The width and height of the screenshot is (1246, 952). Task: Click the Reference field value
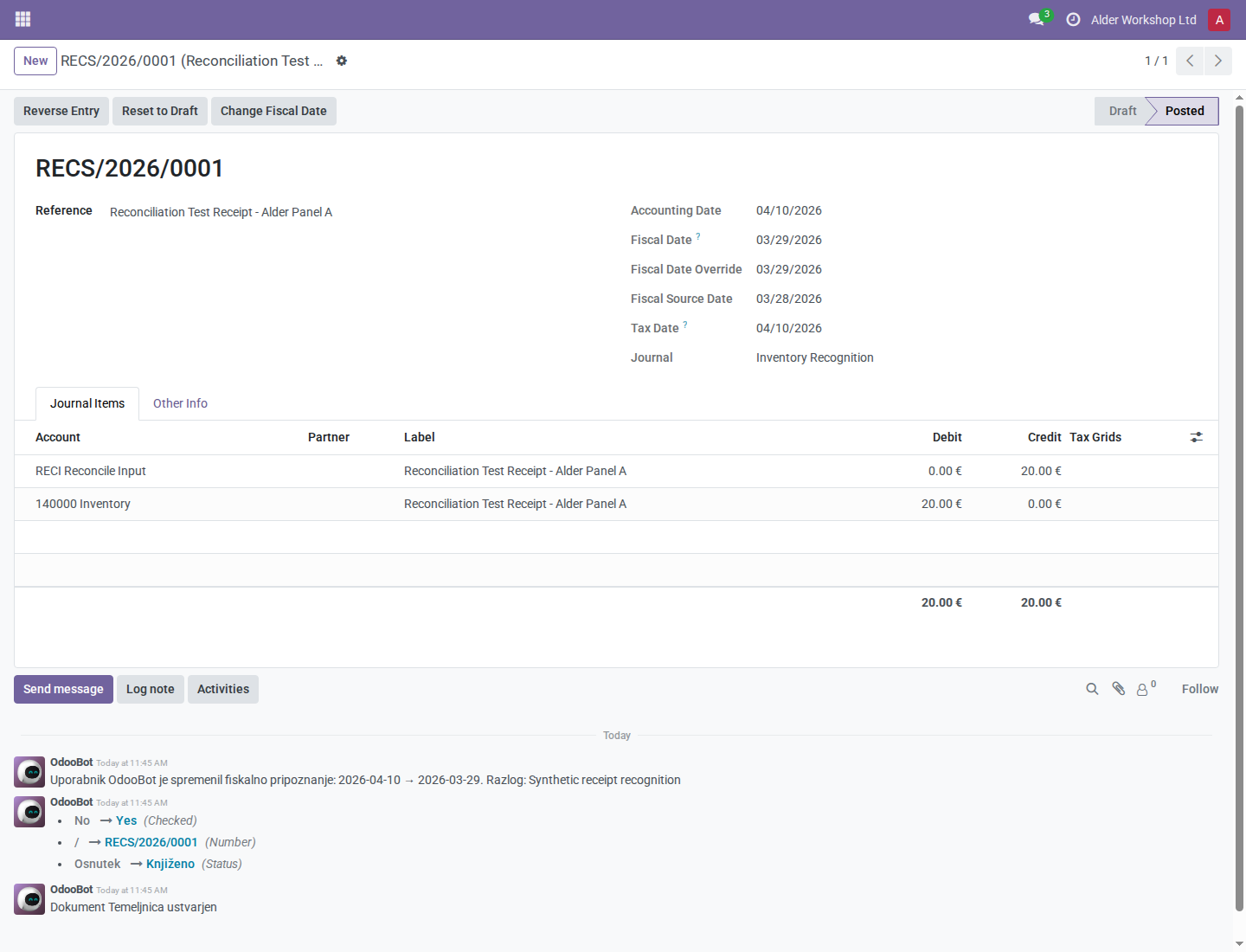(221, 212)
